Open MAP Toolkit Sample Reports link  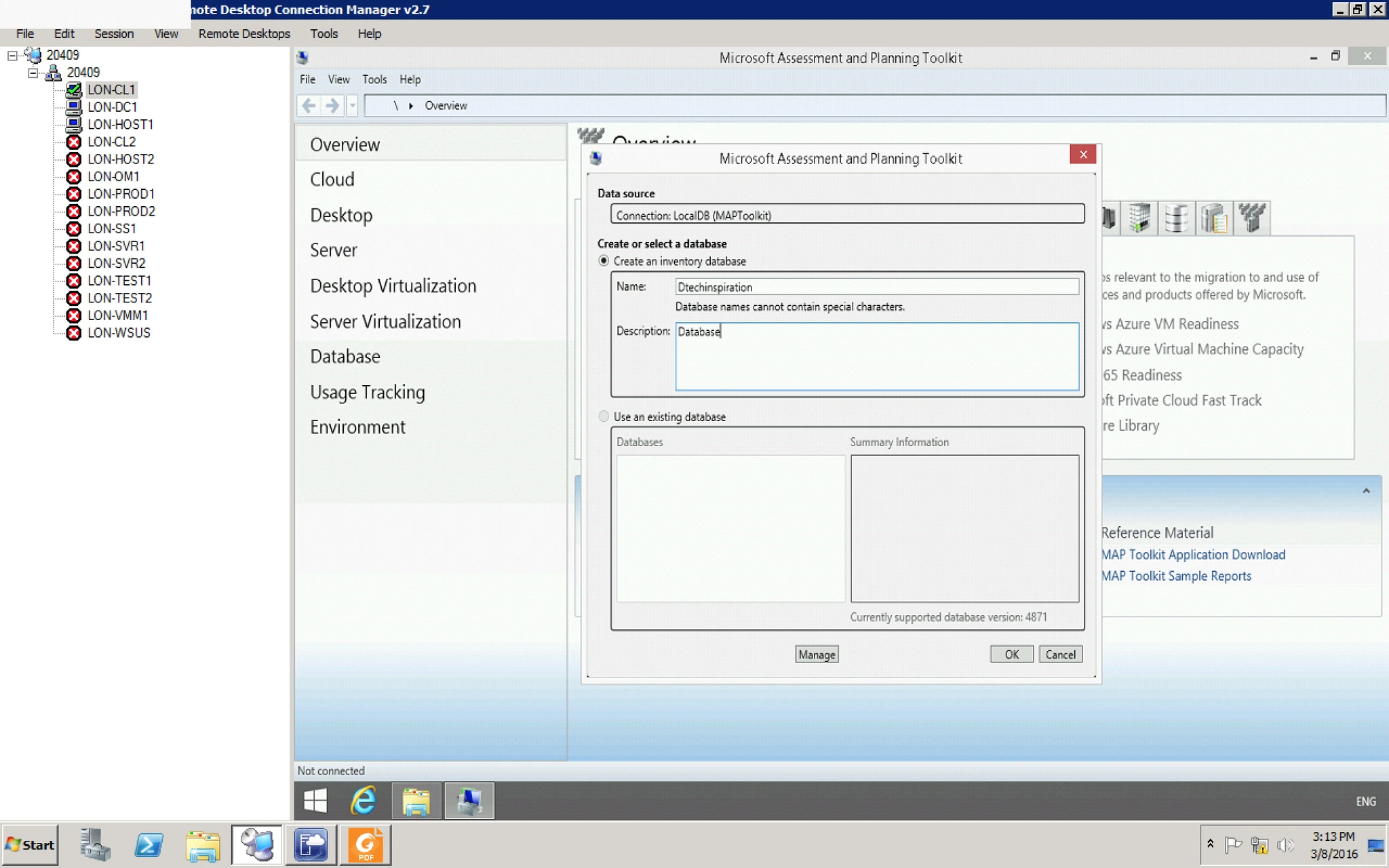pyautogui.click(x=1176, y=576)
